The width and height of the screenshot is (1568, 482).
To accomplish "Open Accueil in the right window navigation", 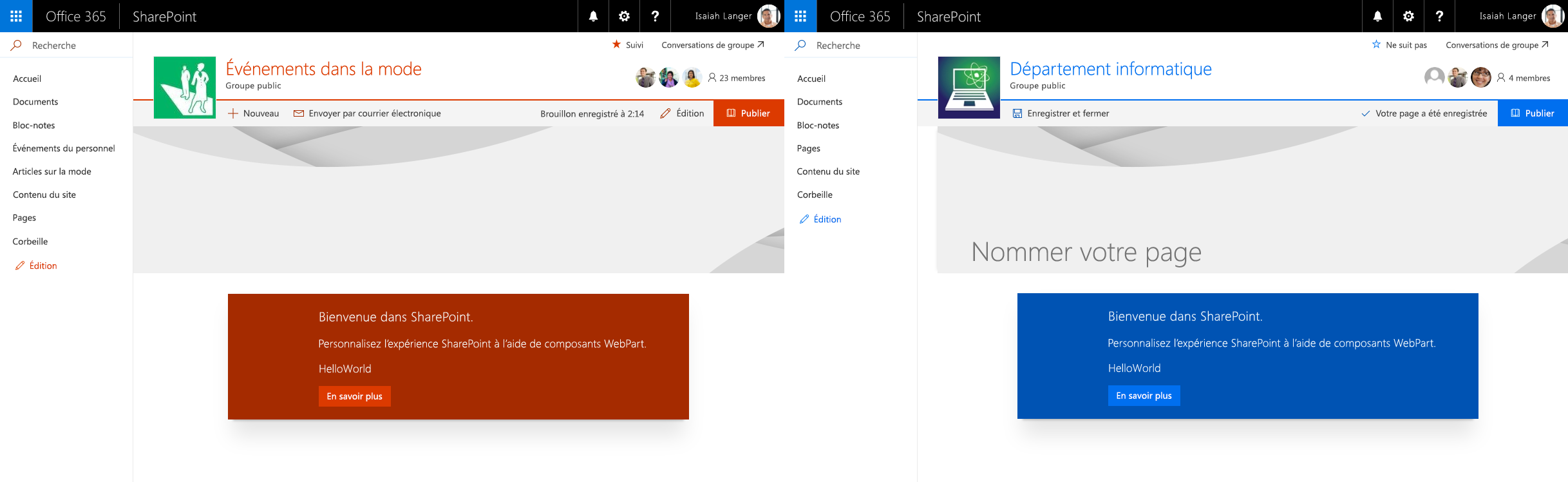I will click(x=811, y=79).
